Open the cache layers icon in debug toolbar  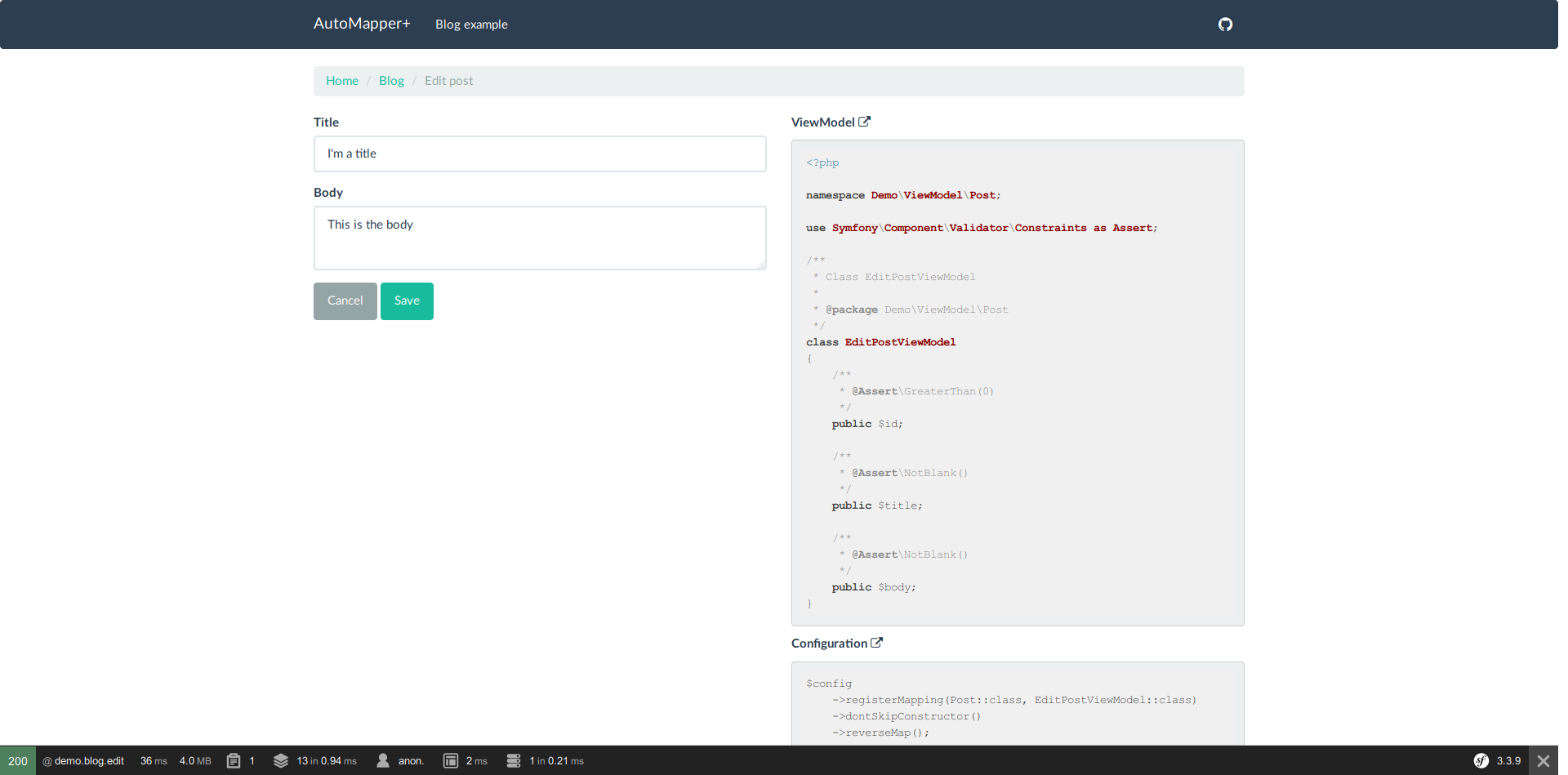(x=281, y=760)
